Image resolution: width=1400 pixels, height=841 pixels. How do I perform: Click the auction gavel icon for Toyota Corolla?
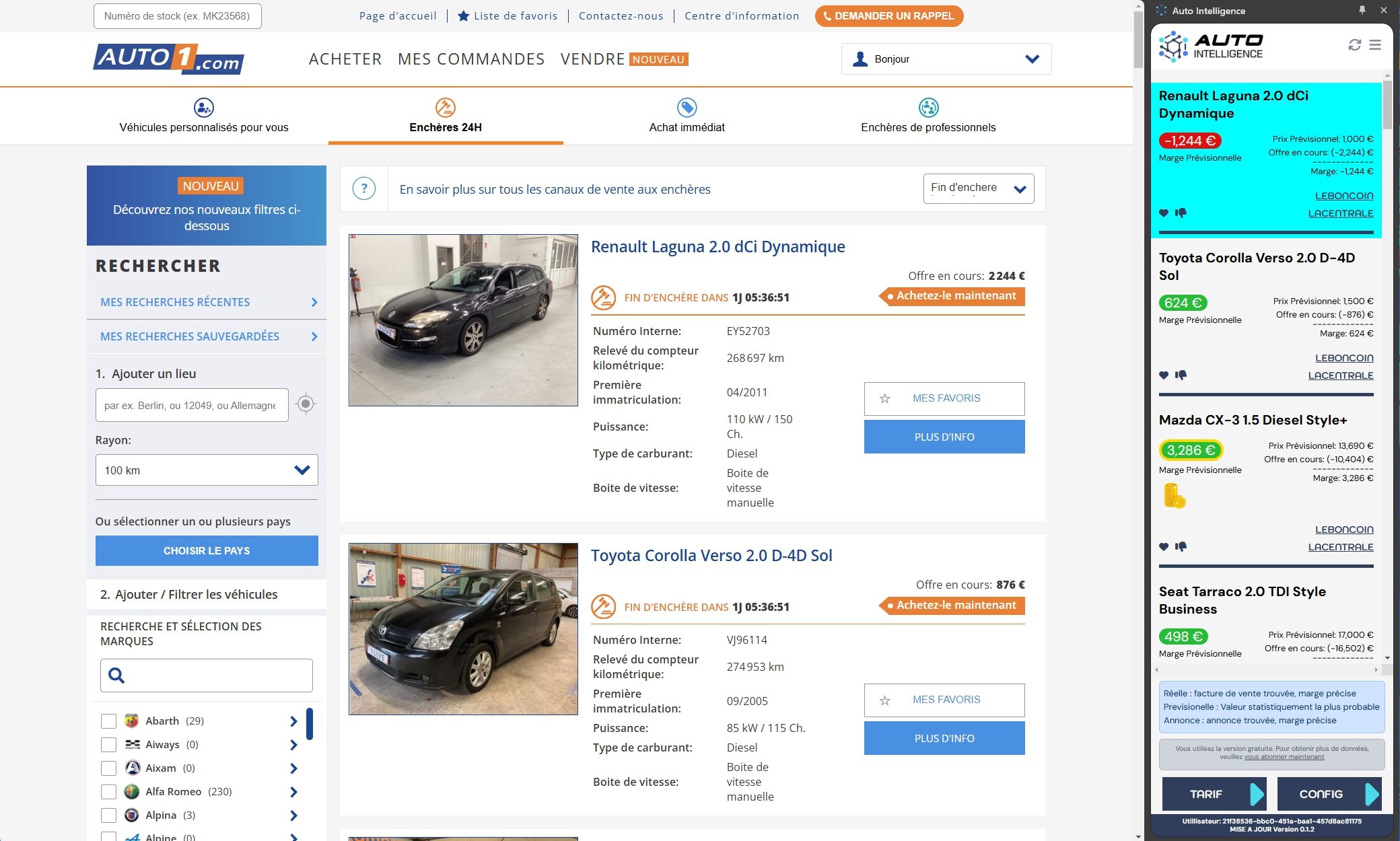pyautogui.click(x=603, y=606)
